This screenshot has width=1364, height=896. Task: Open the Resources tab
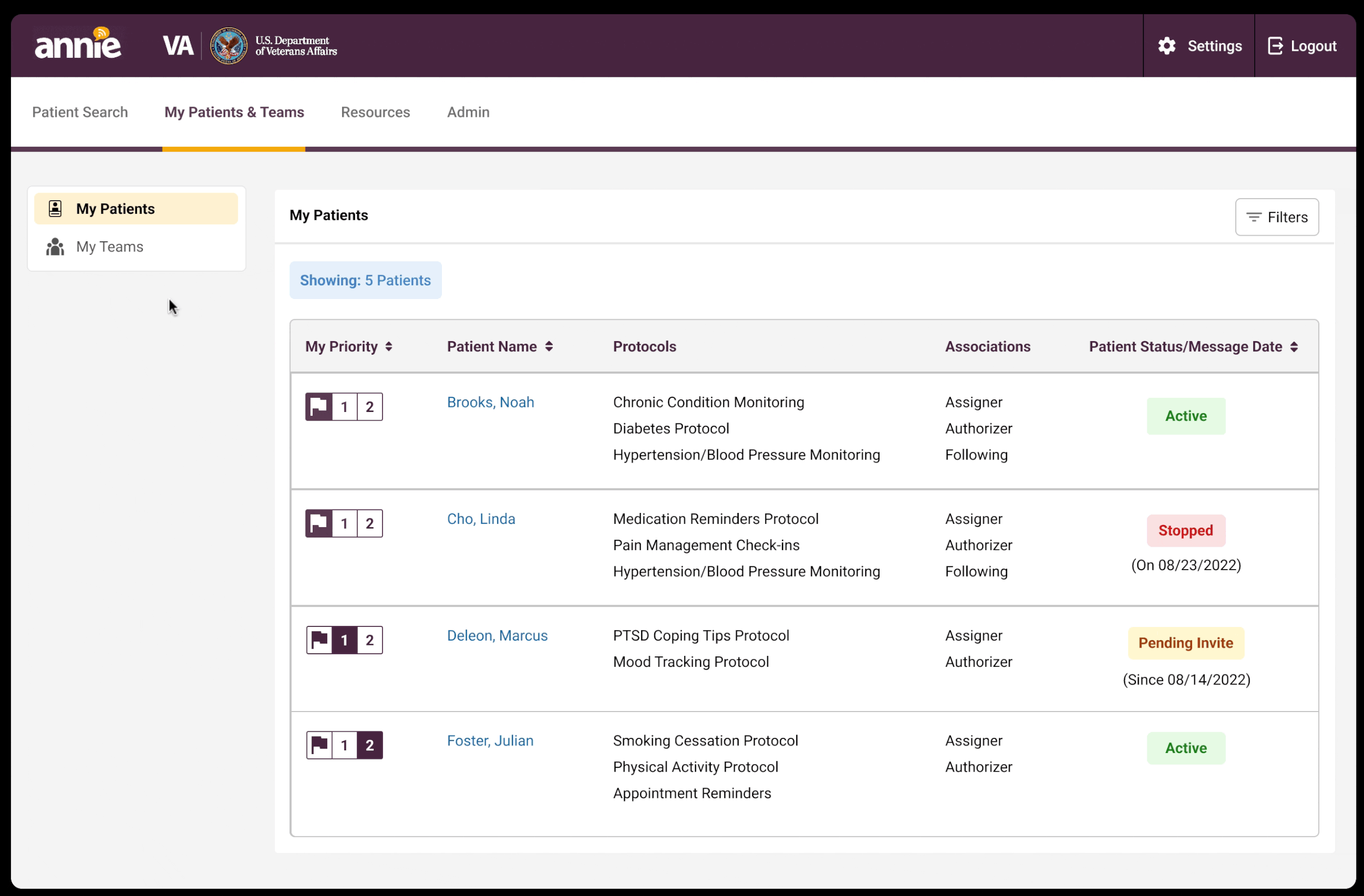coord(375,112)
